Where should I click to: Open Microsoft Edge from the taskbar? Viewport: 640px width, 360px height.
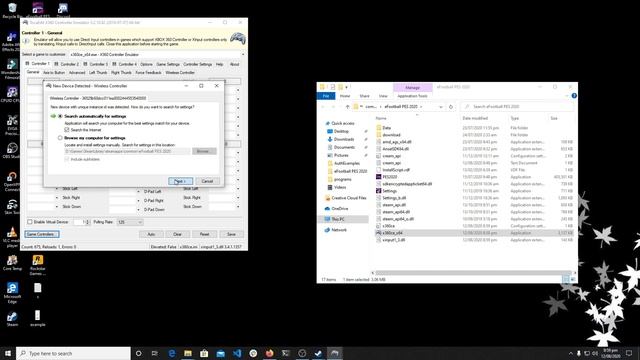[x=172, y=353]
